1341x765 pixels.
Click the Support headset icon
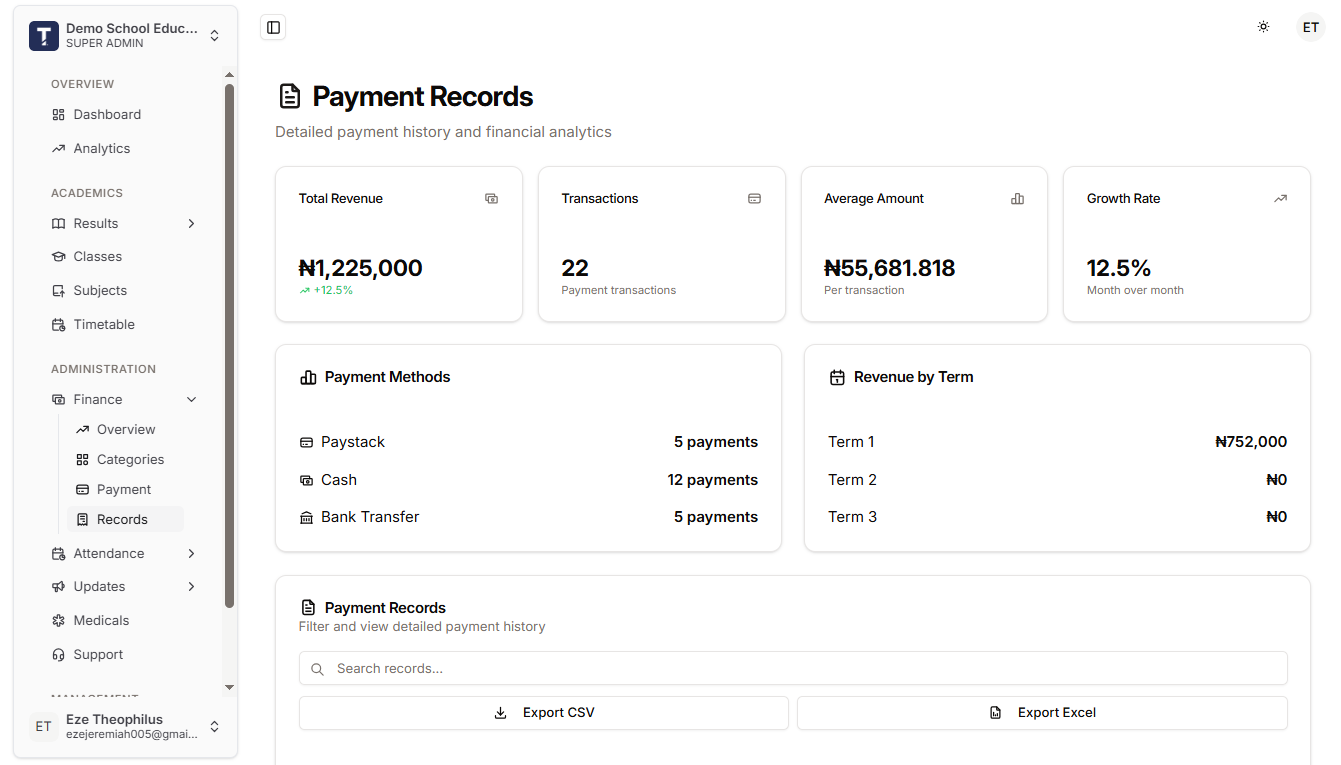coord(59,654)
